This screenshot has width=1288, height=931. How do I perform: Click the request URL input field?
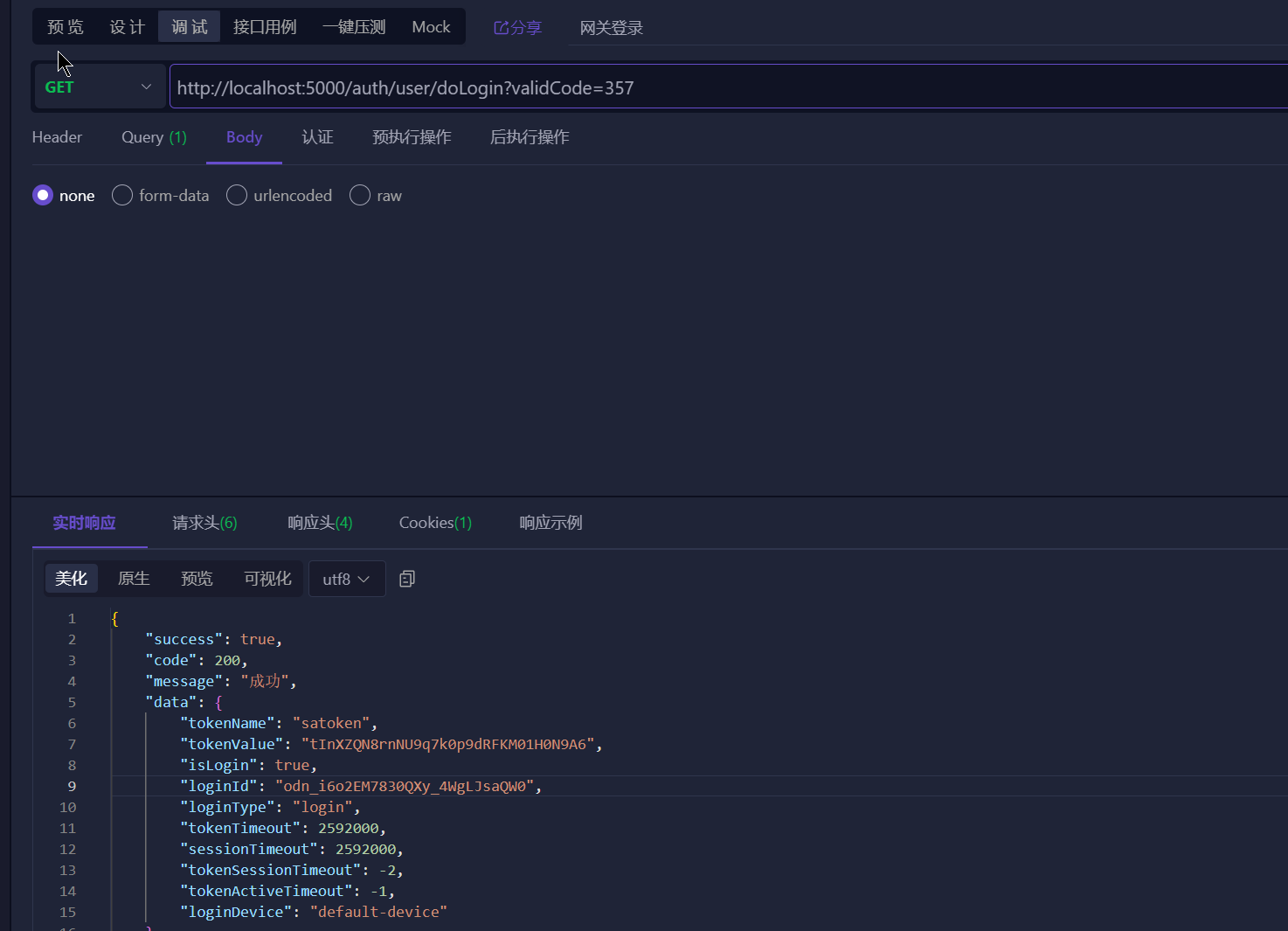pos(729,87)
